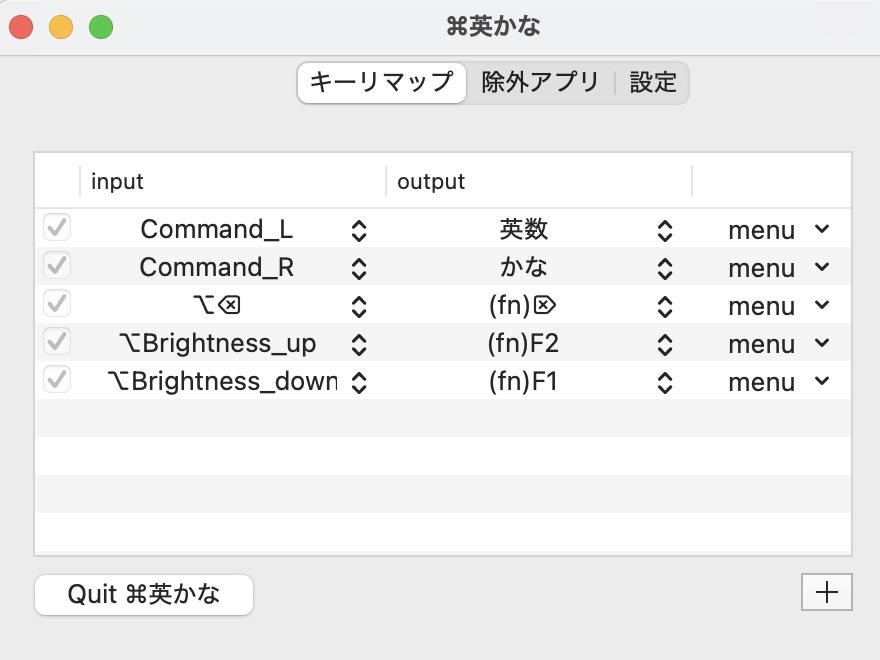Viewport: 880px width, 660px height.
Task: Switch to the 除外アプリ tab
Action: [x=540, y=83]
